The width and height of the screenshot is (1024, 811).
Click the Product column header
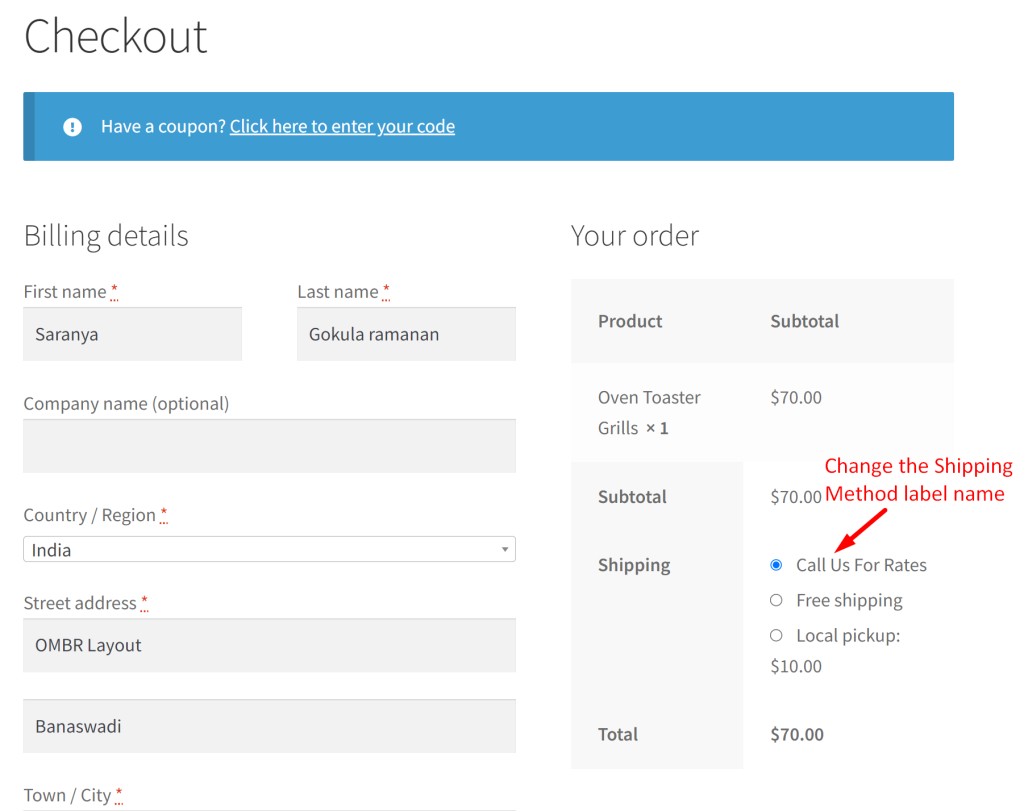click(x=630, y=321)
